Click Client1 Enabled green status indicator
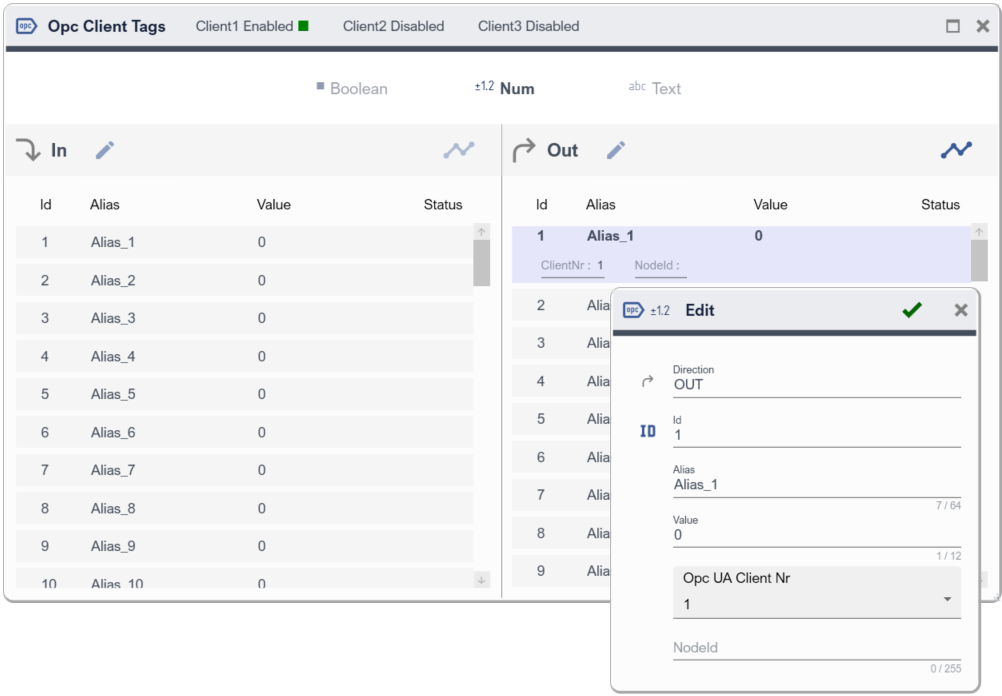 click(x=303, y=26)
